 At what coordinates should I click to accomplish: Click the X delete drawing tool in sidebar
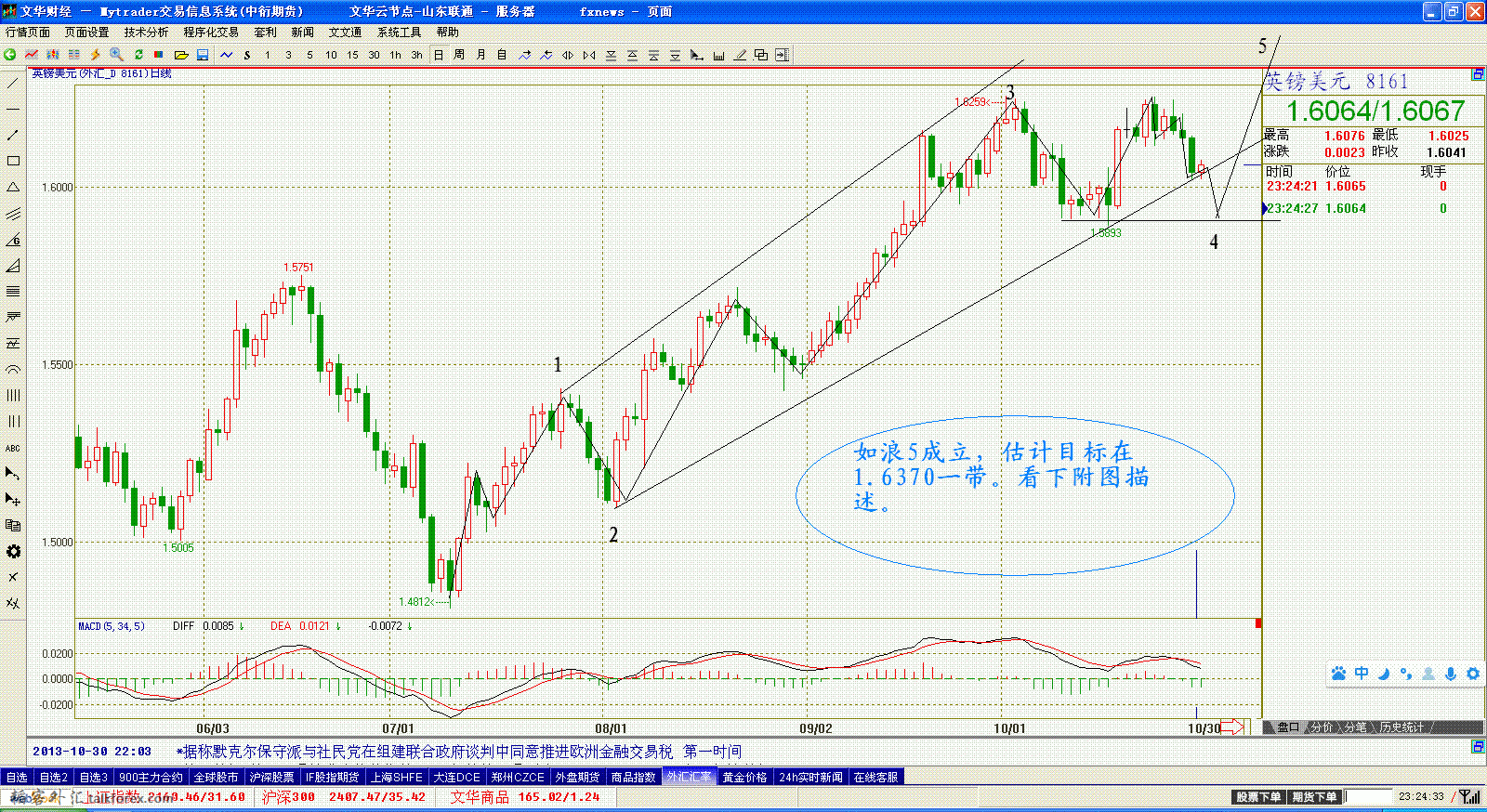click(13, 577)
